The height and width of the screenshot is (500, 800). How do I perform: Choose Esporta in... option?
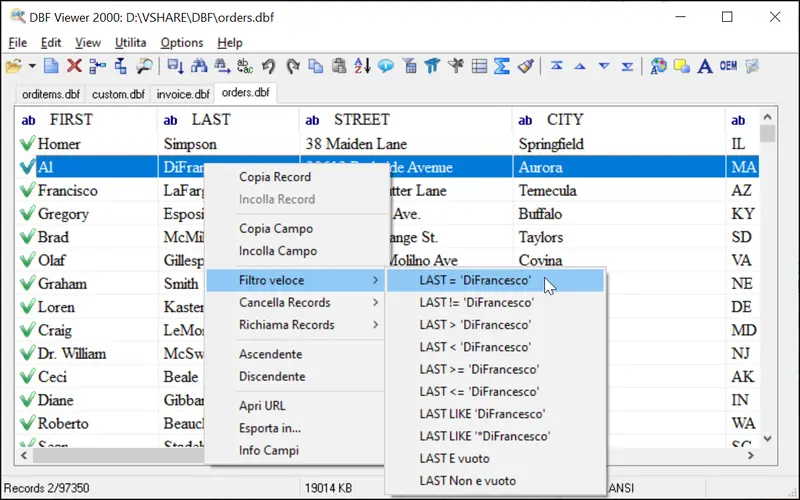295,428
